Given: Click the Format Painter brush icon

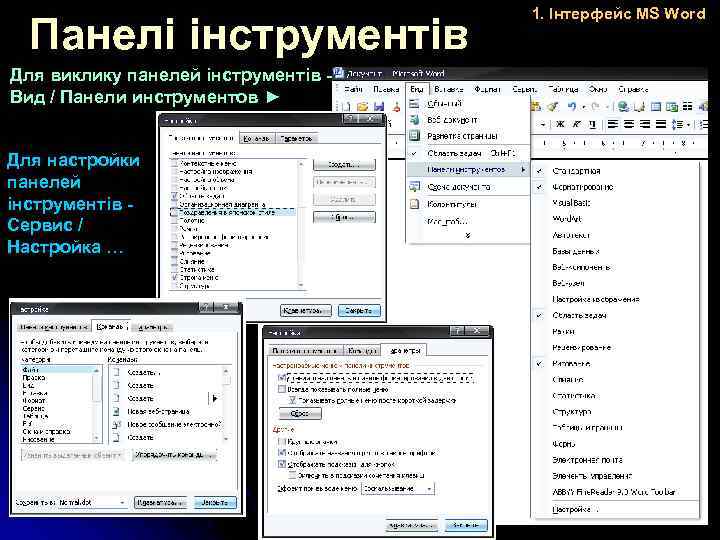Looking at the screenshot, I should [x=552, y=107].
